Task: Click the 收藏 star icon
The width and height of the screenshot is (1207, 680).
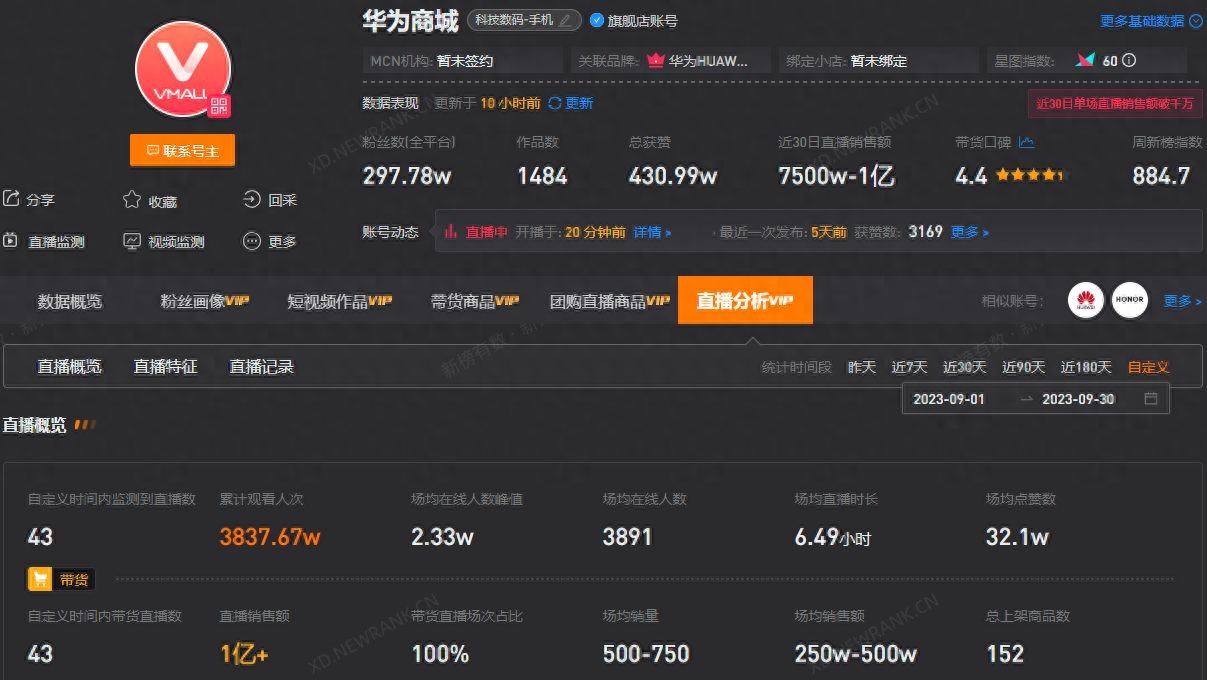Action: click(x=132, y=200)
